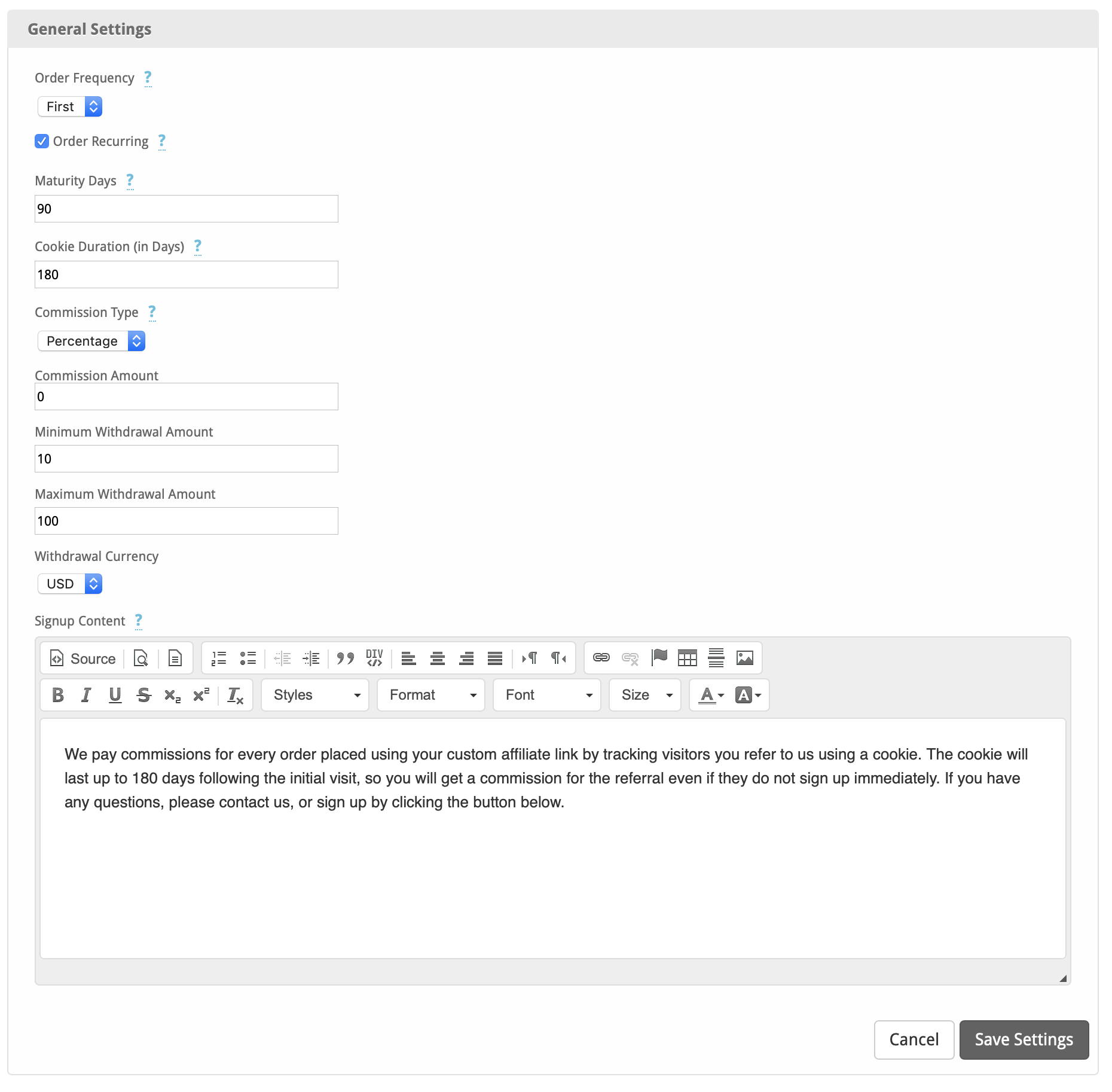Viewport: 1112px width, 1092px height.
Task: Open the Format menu in the editor
Action: click(x=431, y=695)
